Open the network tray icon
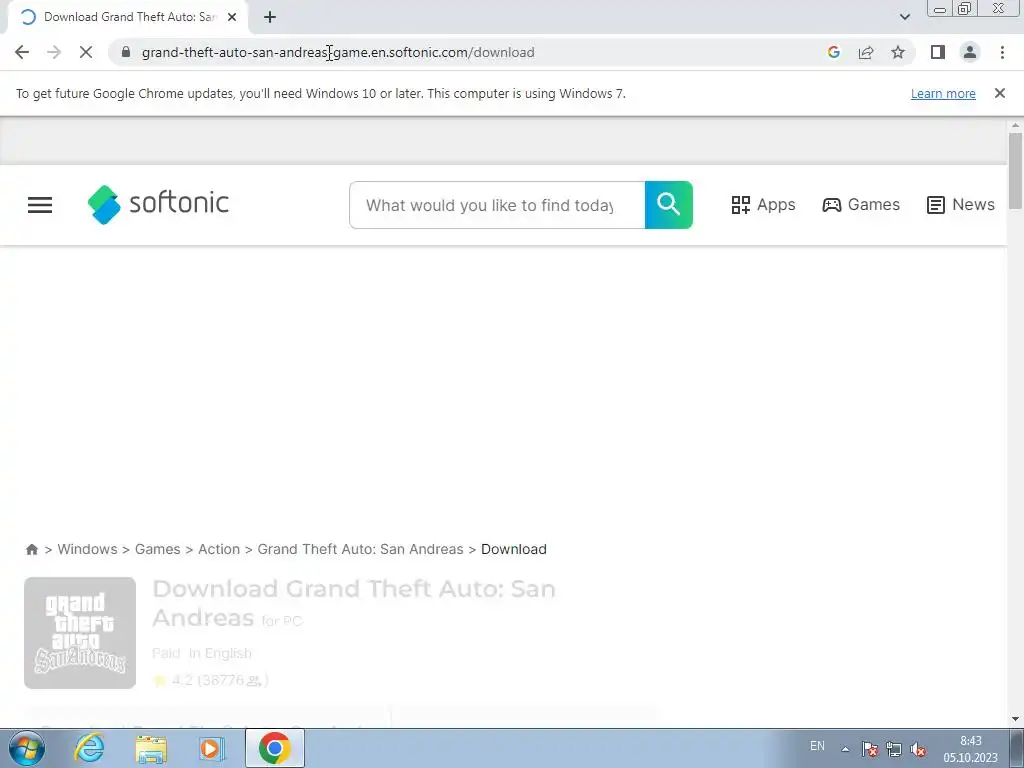This screenshot has height=768, width=1024. pyautogui.click(x=893, y=749)
